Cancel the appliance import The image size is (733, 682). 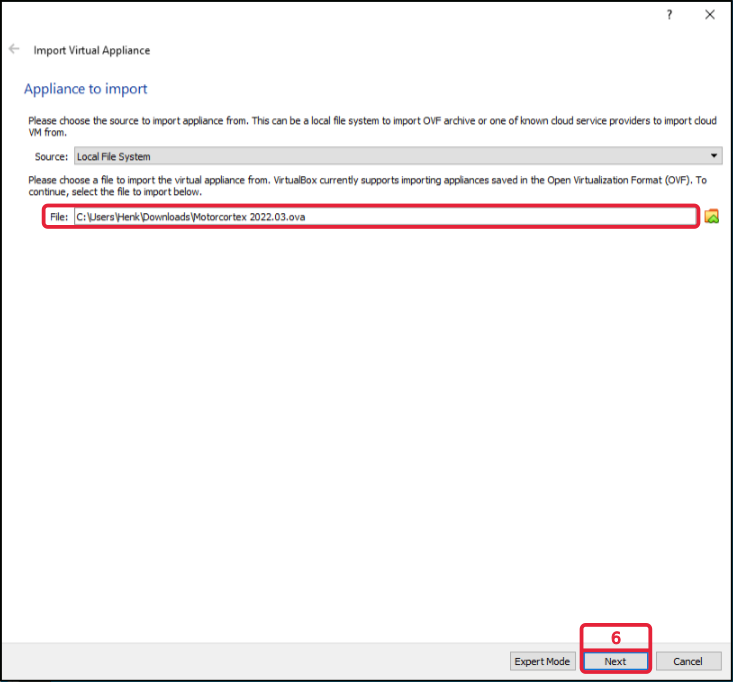pyautogui.click(x=688, y=661)
